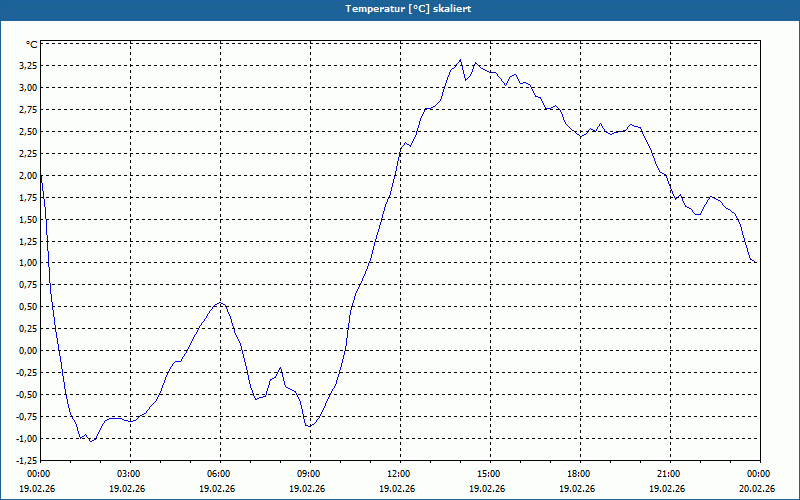The image size is (800, 500).
Task: Select the 0,75 y-axis label
Action: (x=29, y=285)
